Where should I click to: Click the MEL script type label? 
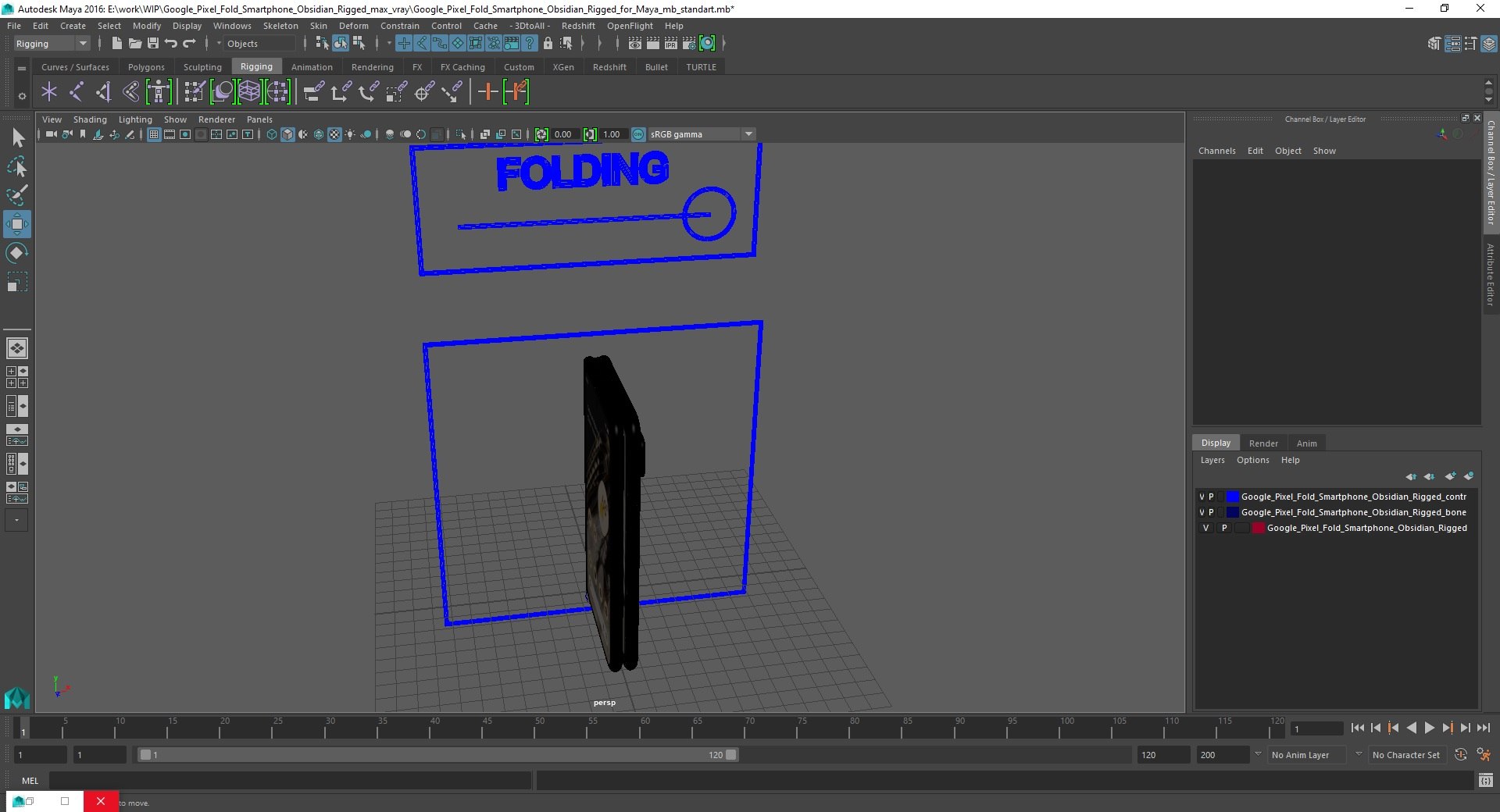[30, 780]
